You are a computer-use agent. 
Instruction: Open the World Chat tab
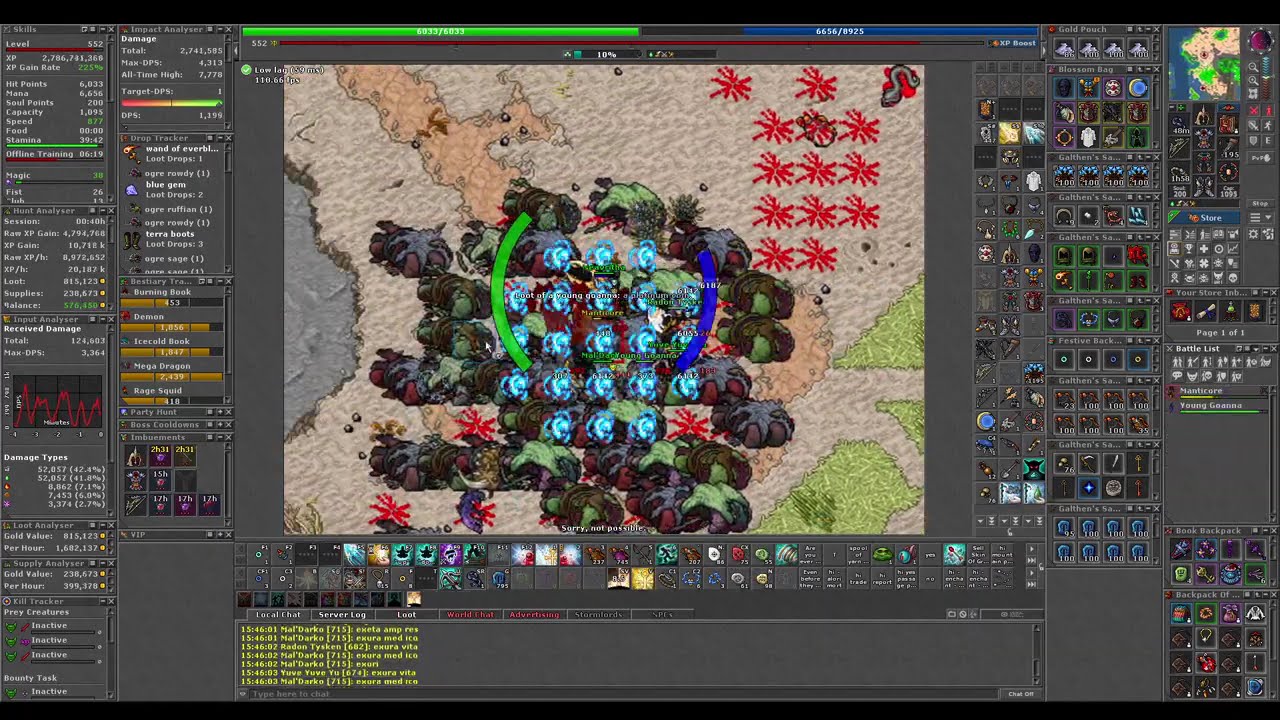click(470, 614)
